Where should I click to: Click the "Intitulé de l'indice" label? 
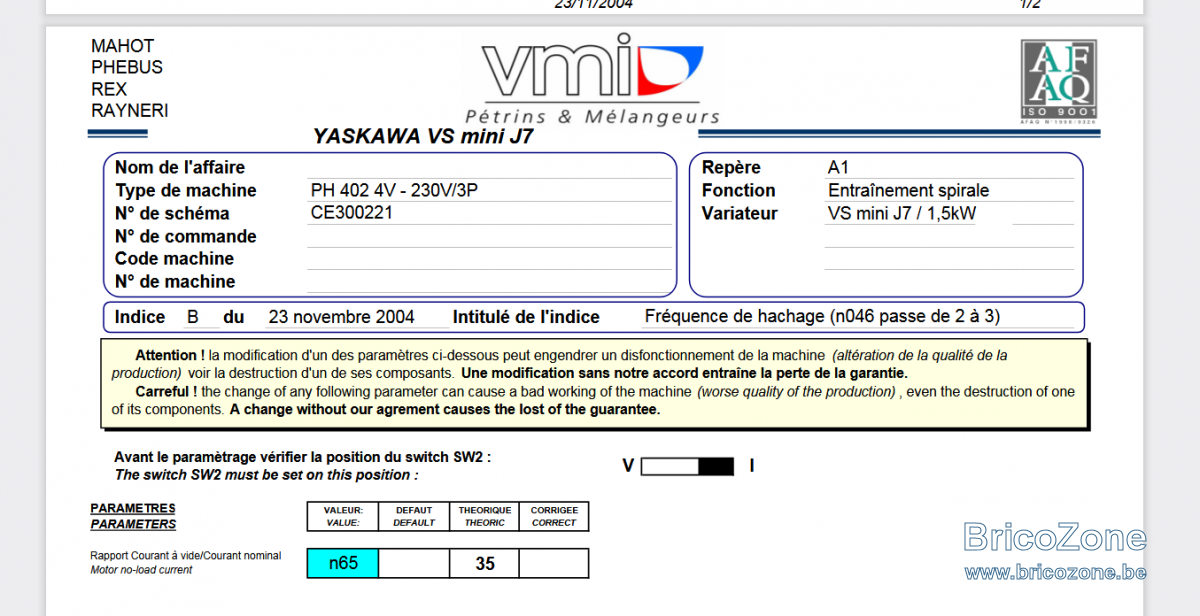coord(526,317)
